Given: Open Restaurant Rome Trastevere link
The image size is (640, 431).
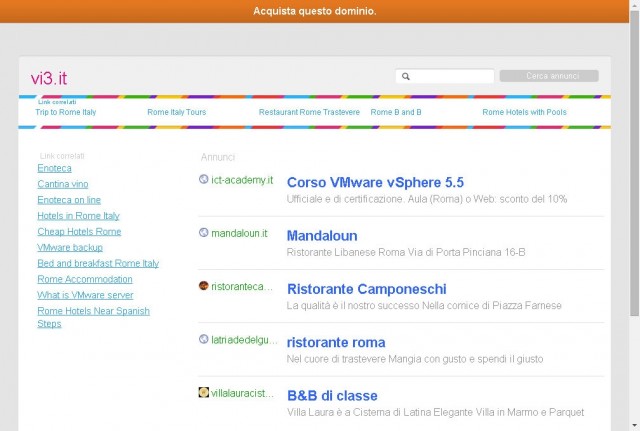Looking at the screenshot, I should pos(309,112).
